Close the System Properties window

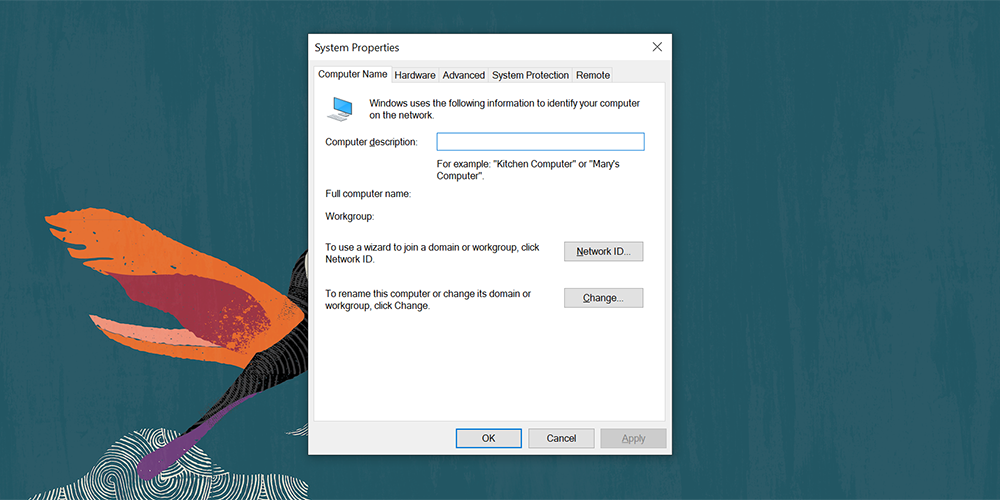657,47
